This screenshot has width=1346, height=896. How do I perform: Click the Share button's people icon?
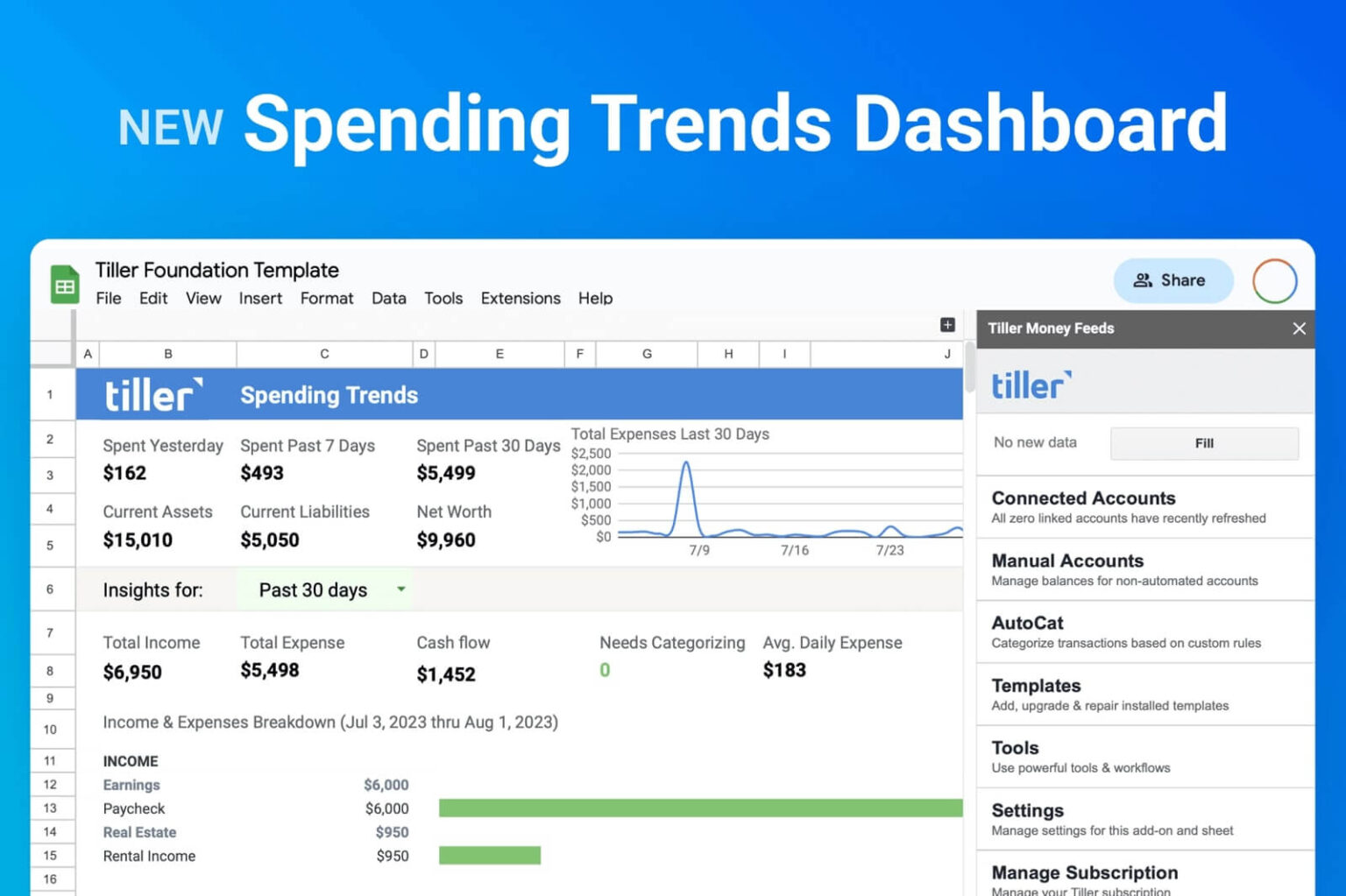pos(1144,280)
